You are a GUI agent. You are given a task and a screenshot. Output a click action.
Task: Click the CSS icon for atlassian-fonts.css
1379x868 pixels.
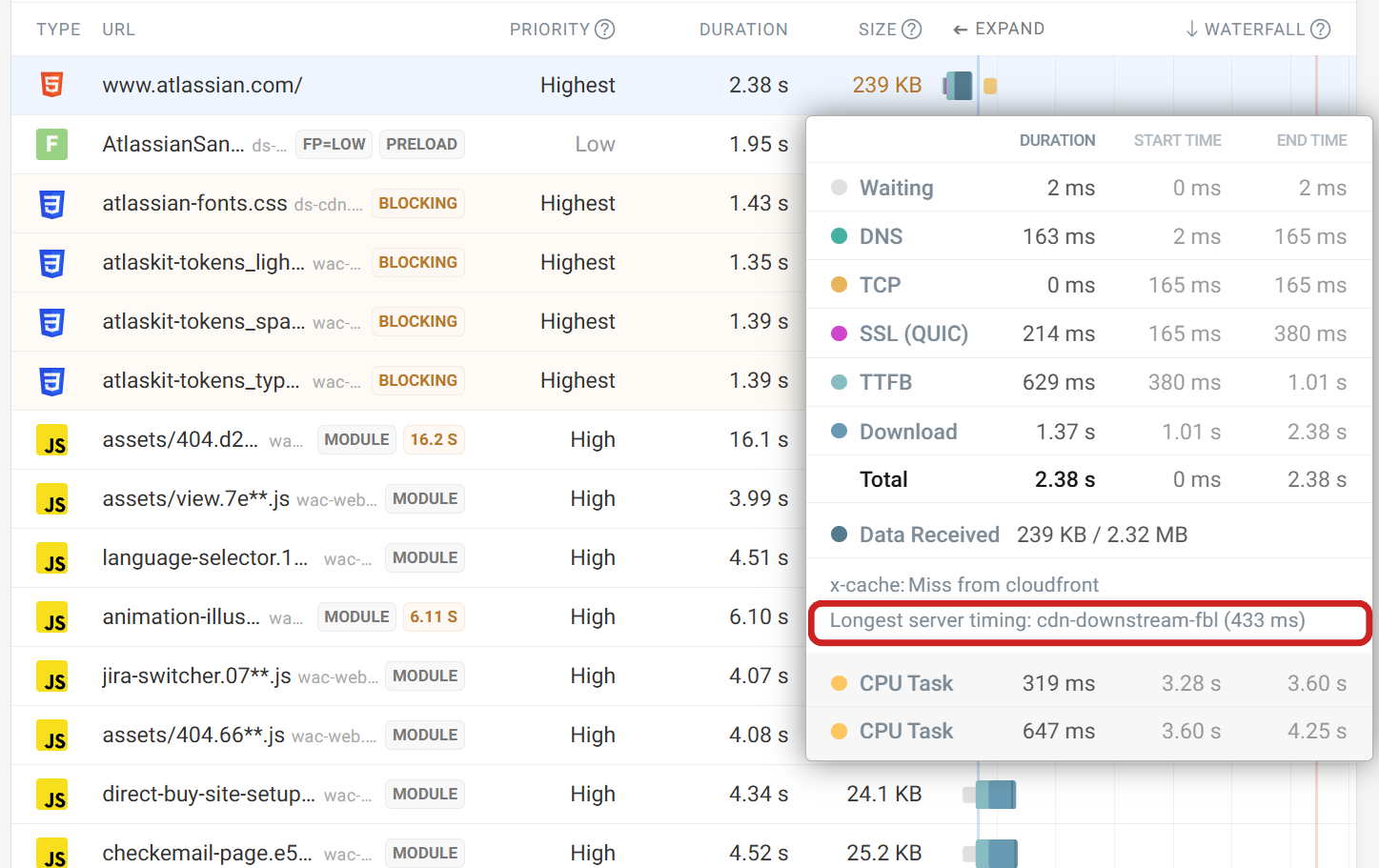pos(52,204)
